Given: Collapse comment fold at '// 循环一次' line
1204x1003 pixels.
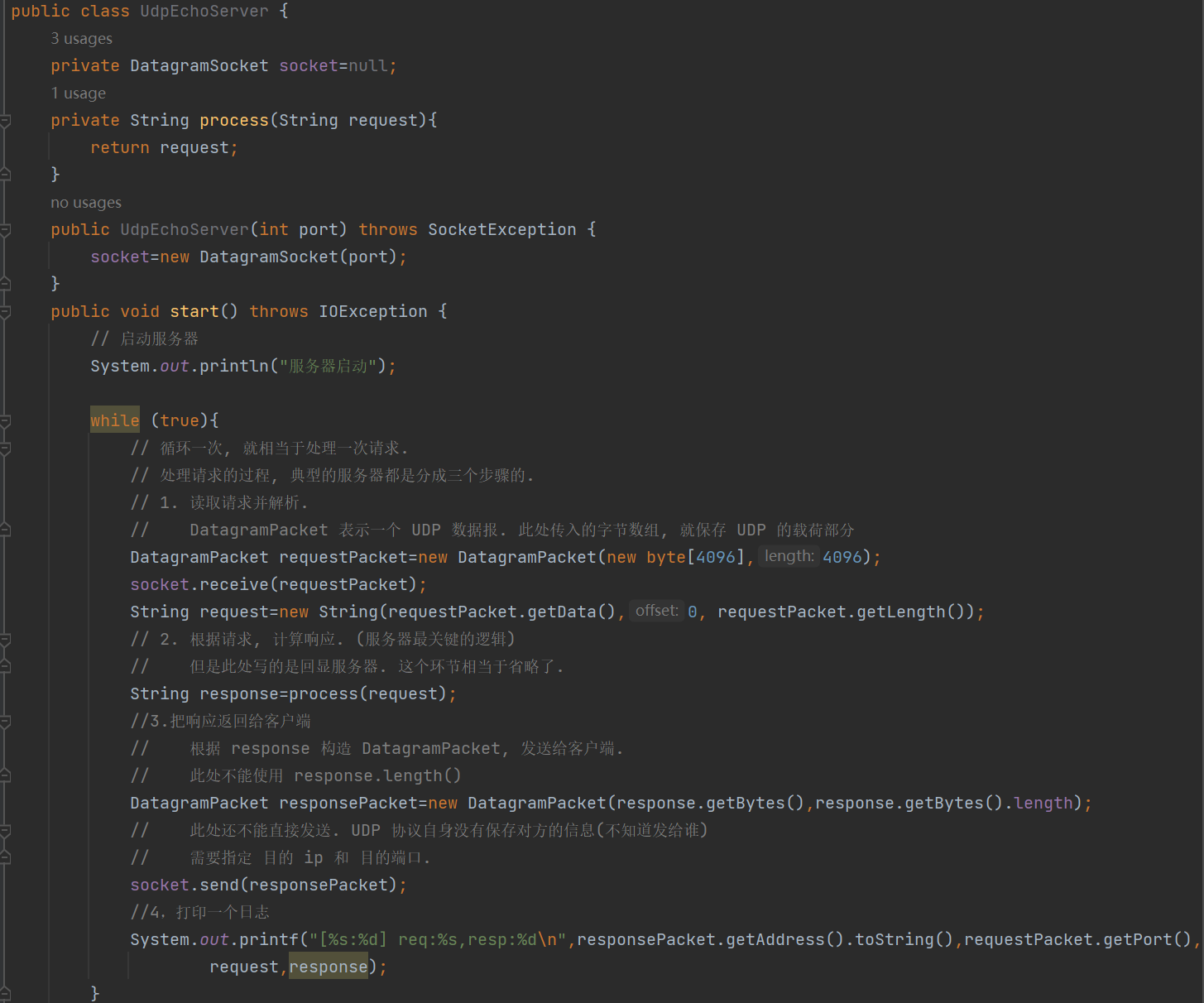Looking at the screenshot, I should (5, 449).
